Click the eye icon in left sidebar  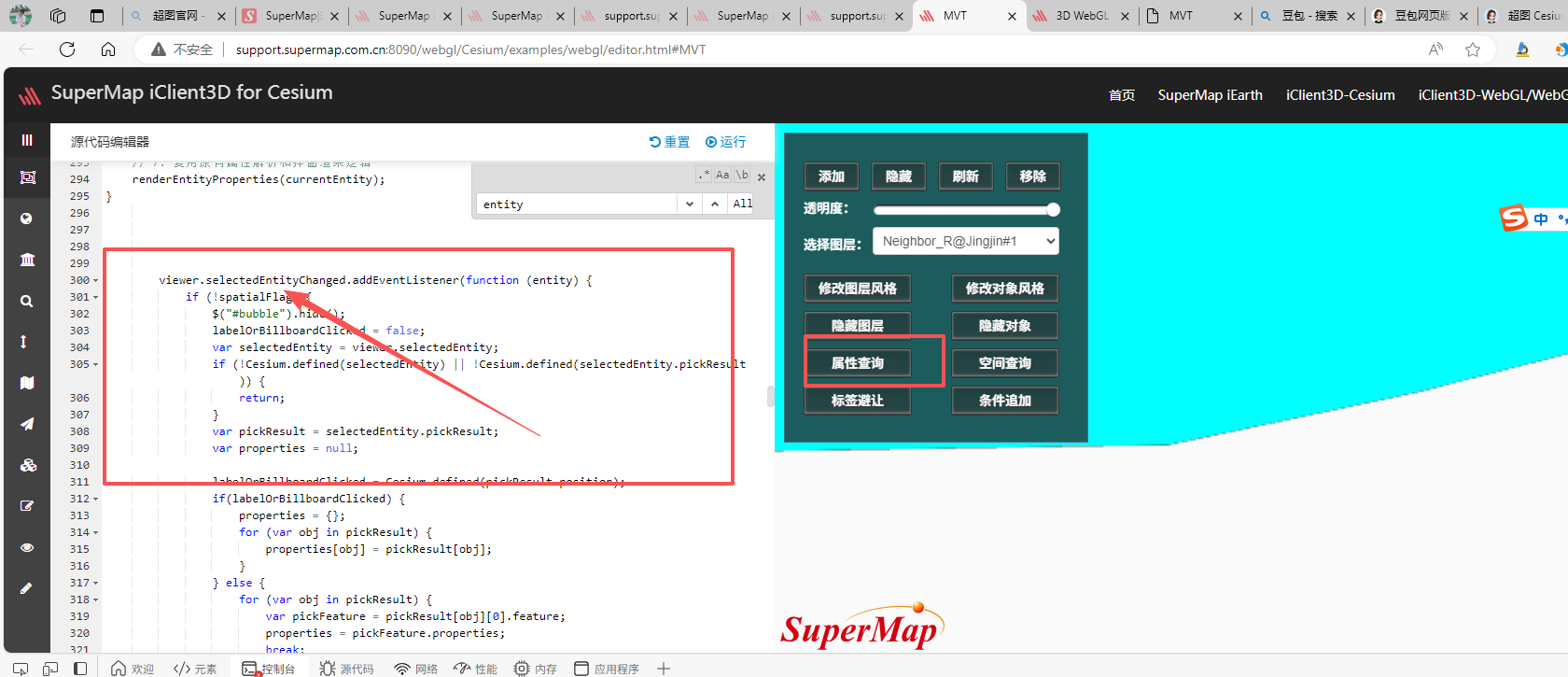27,547
